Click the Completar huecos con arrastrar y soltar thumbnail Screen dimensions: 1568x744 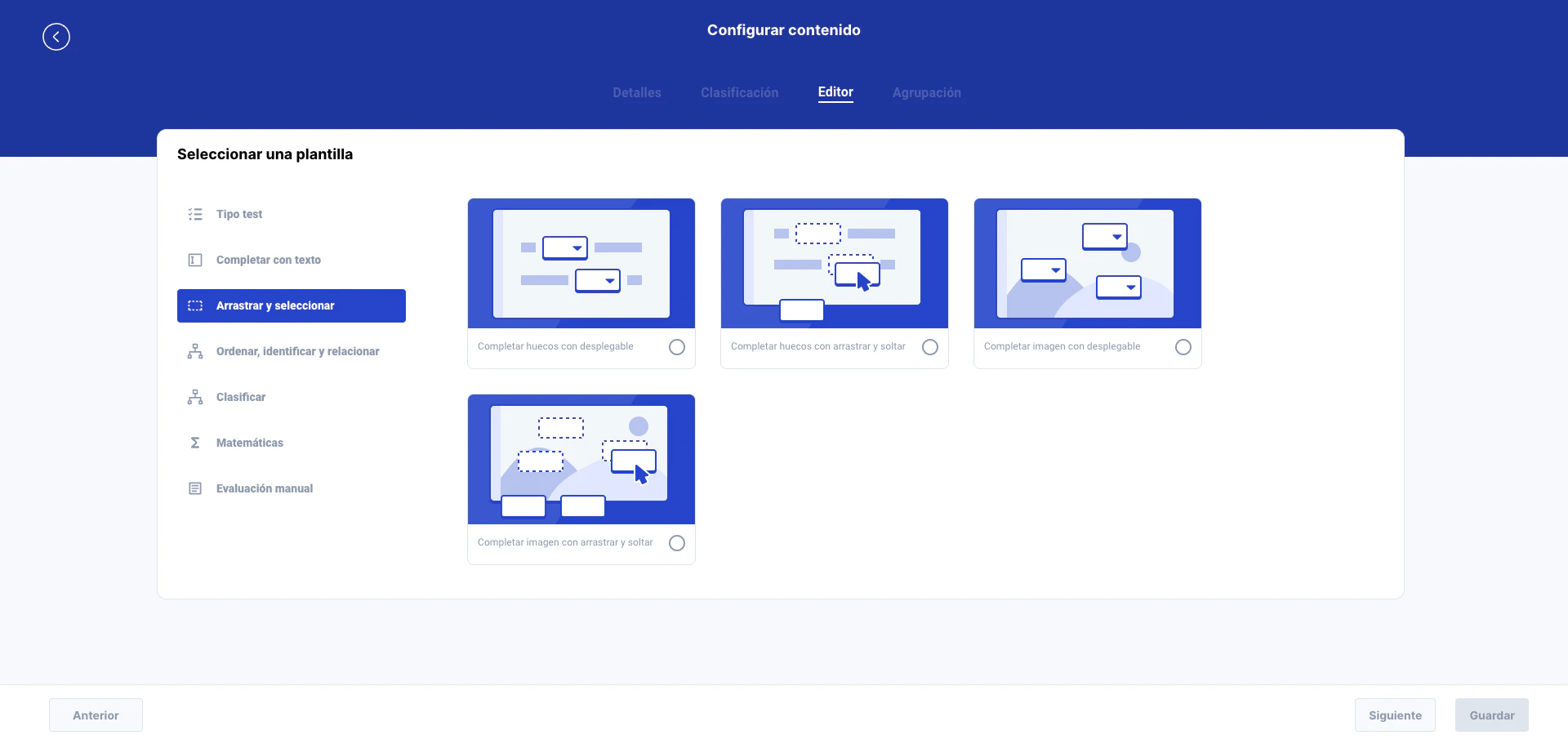tap(835, 263)
